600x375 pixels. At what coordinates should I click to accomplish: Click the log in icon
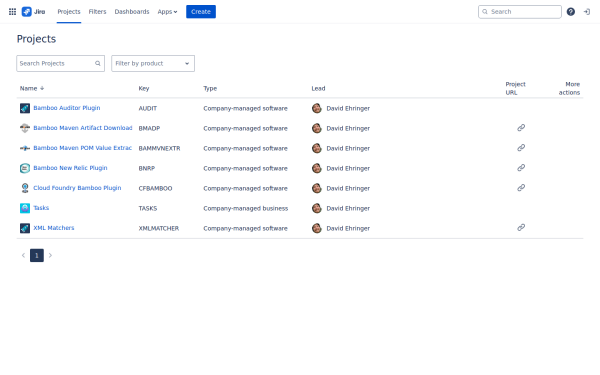587,12
